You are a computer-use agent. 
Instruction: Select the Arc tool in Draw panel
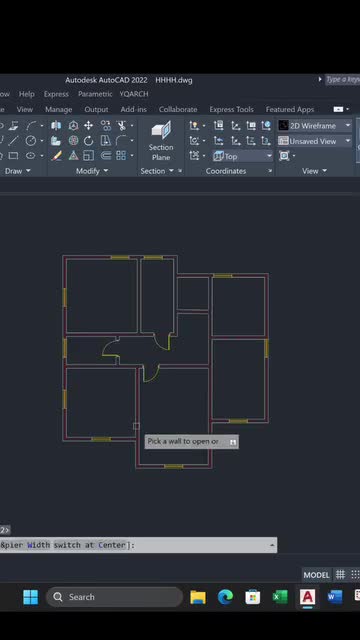[31, 126]
